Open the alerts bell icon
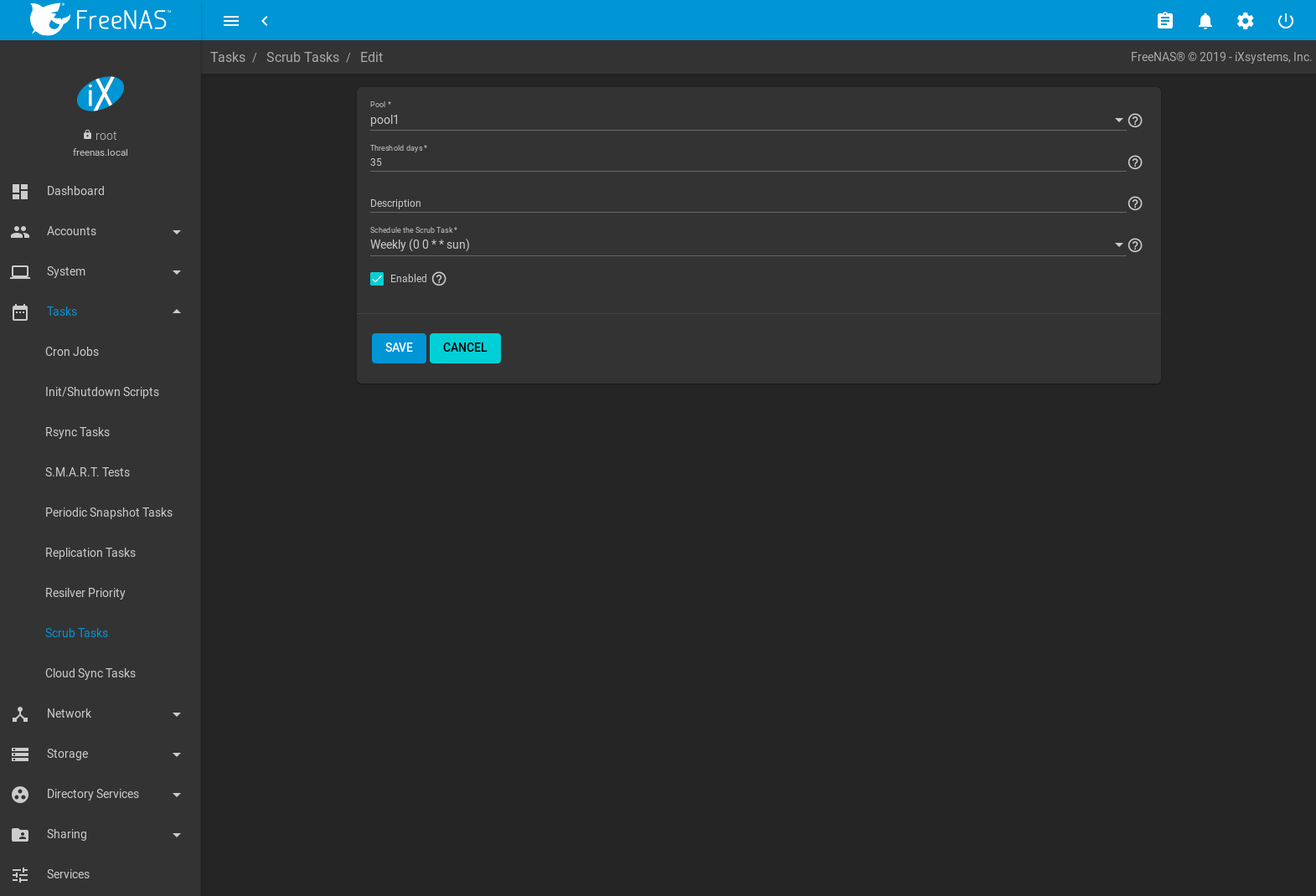Viewport: 1316px width, 896px height. pos(1205,21)
